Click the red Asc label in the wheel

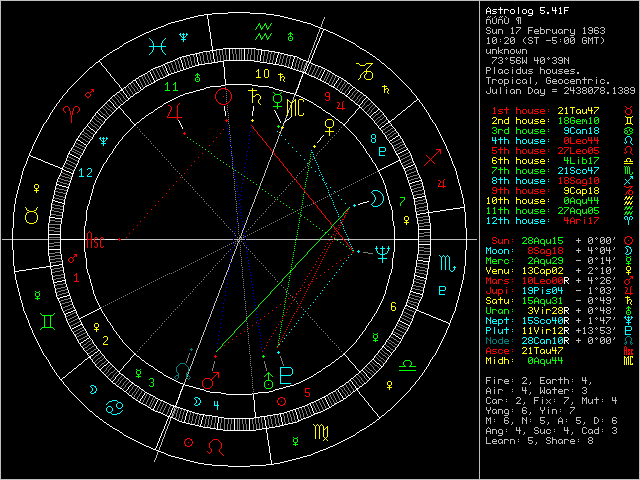pos(95,240)
